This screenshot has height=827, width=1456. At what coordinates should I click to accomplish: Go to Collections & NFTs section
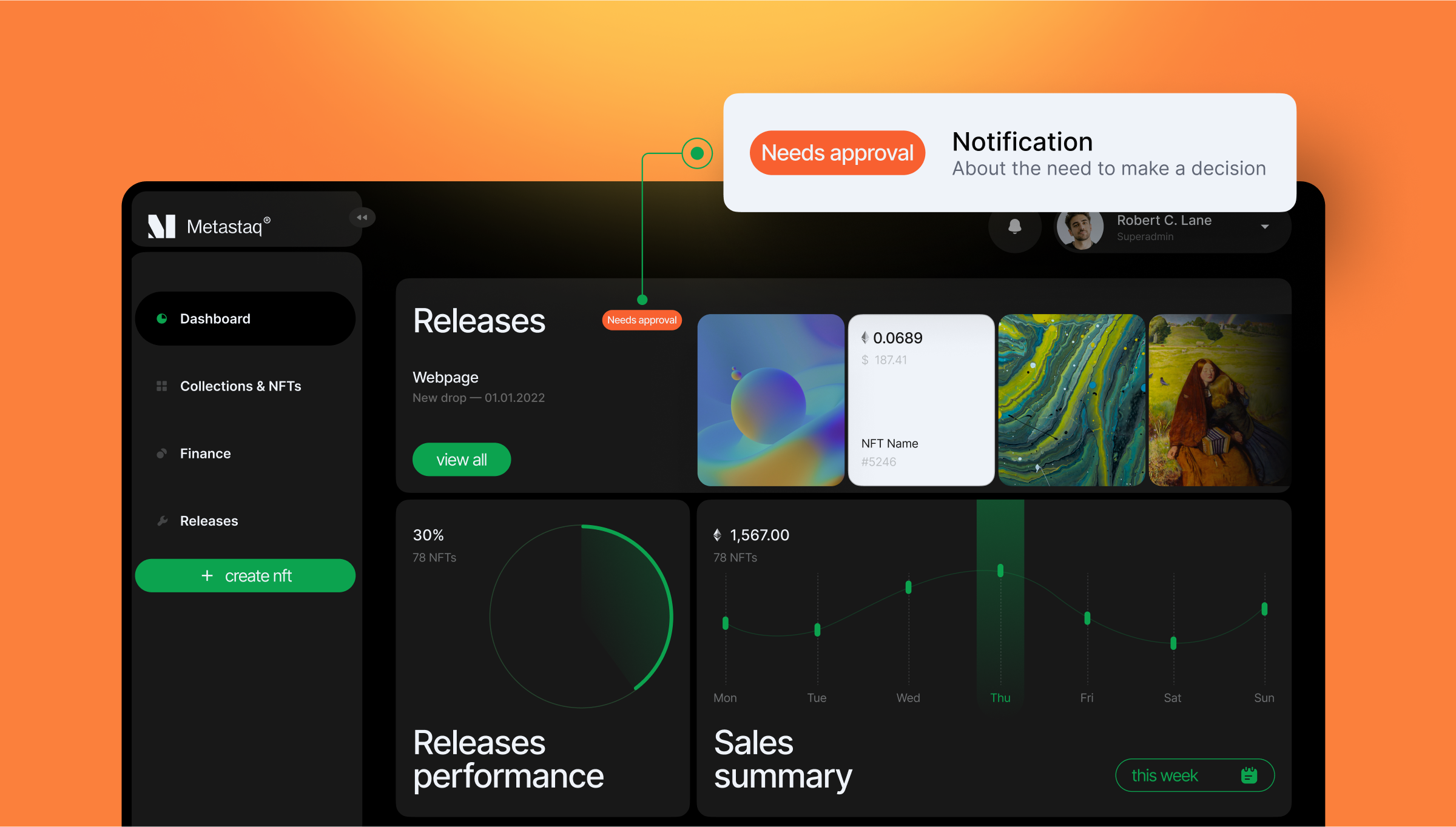[x=240, y=386]
